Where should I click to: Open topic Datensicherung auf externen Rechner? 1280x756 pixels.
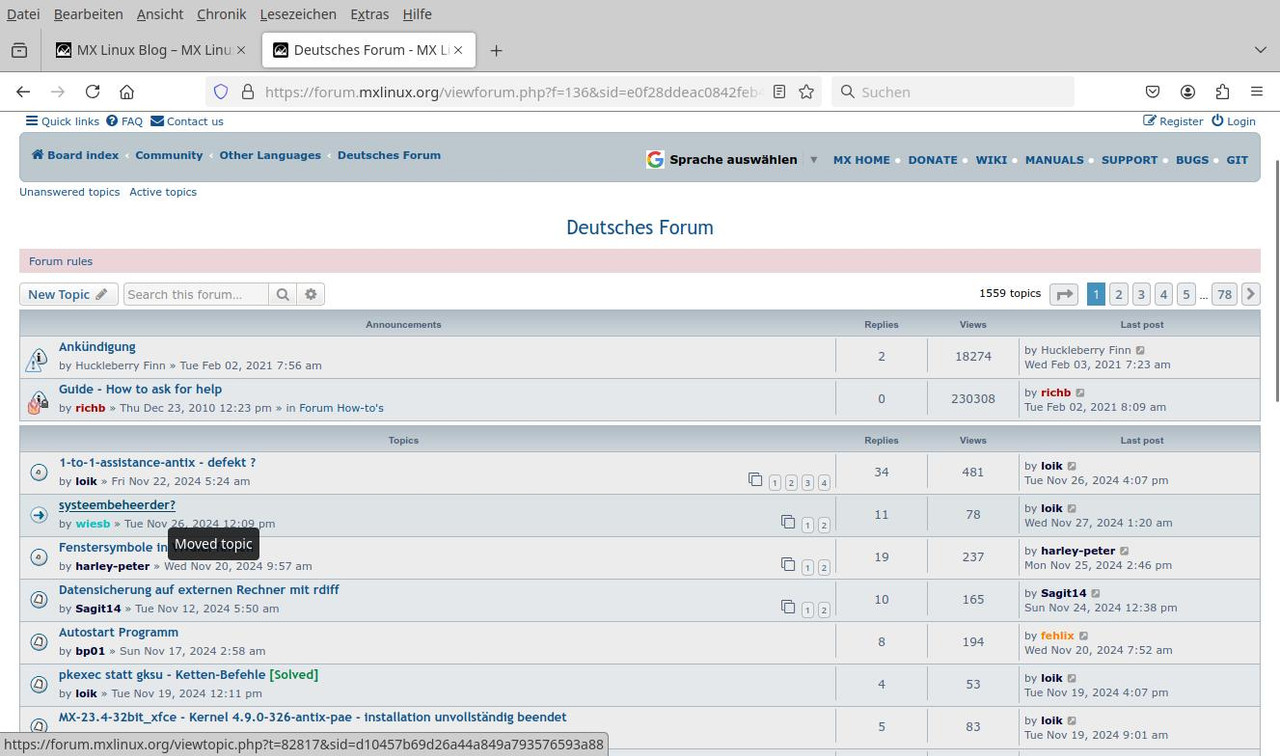point(199,590)
